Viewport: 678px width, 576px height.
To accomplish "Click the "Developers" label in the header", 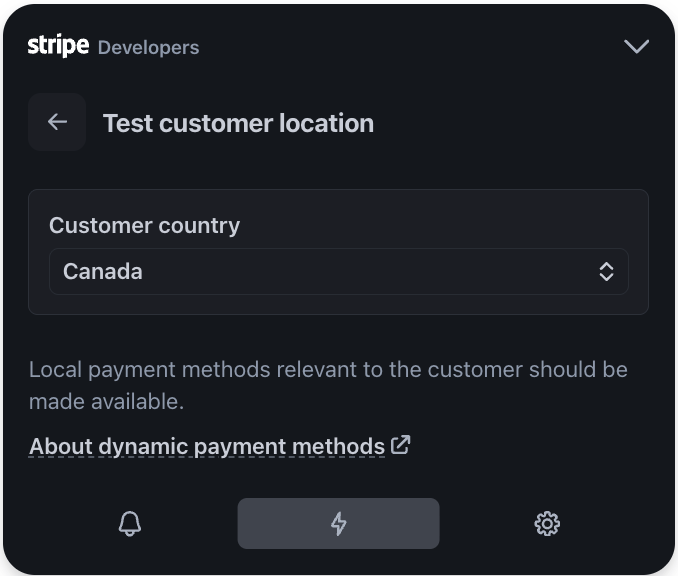I will [x=148, y=47].
